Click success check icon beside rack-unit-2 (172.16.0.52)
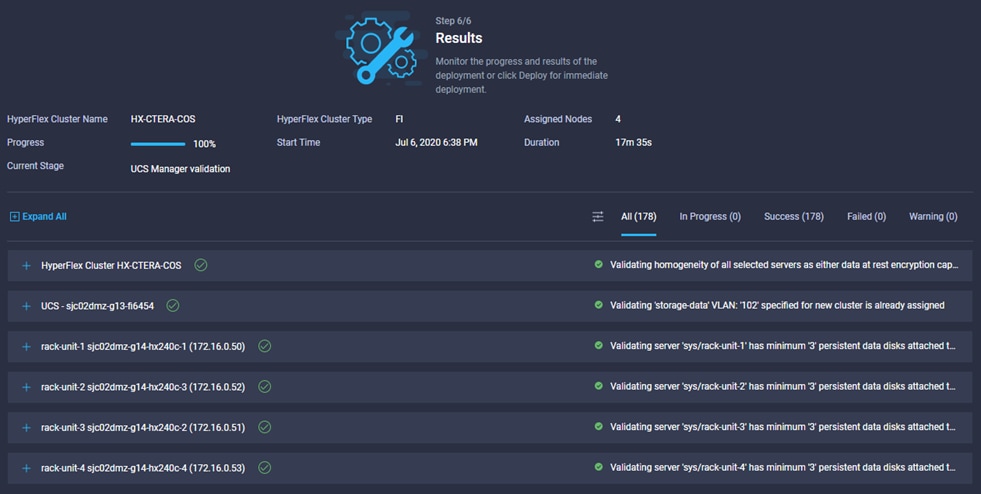The width and height of the screenshot is (981, 494). [x=265, y=386]
